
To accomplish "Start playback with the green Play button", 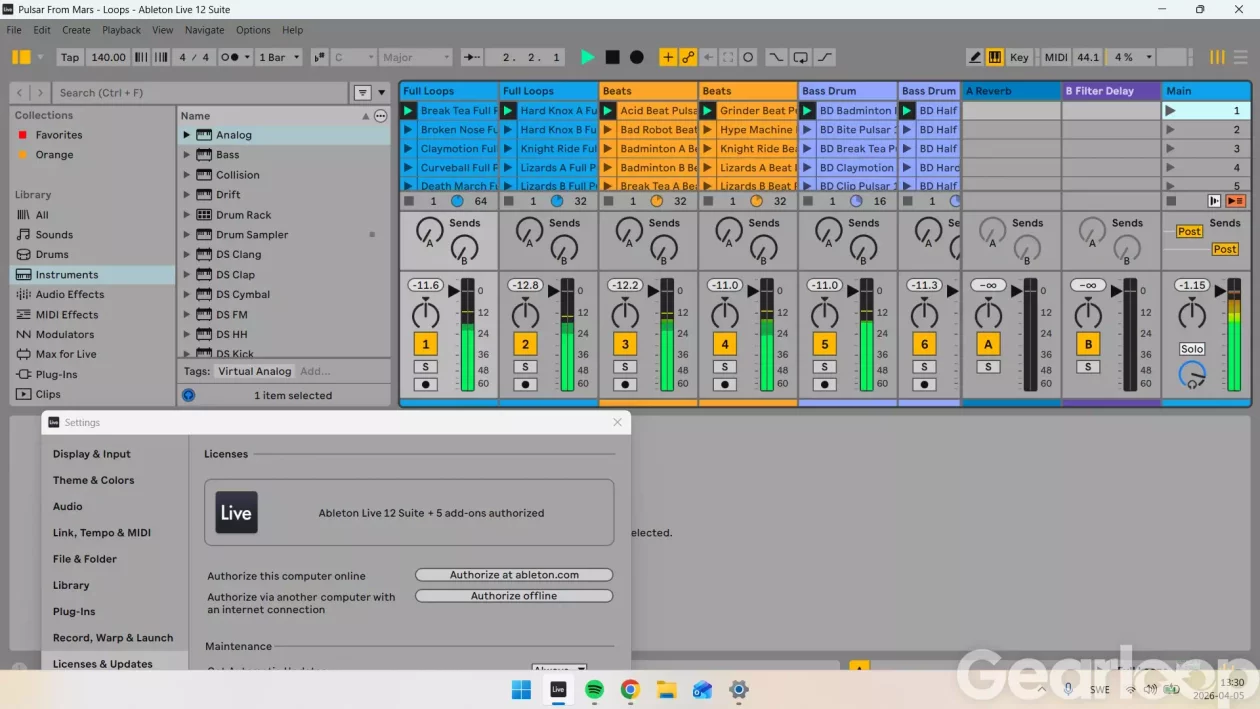I will point(588,57).
